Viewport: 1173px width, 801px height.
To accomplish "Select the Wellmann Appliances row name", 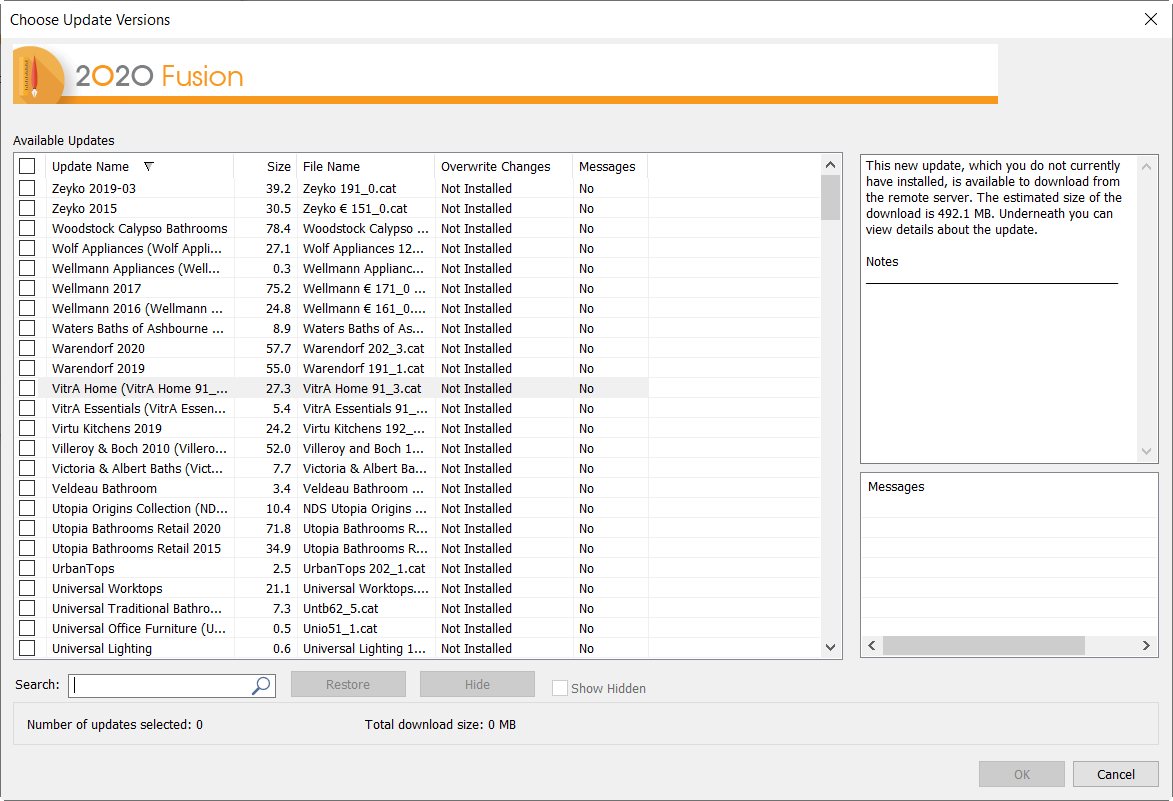I will 135,268.
